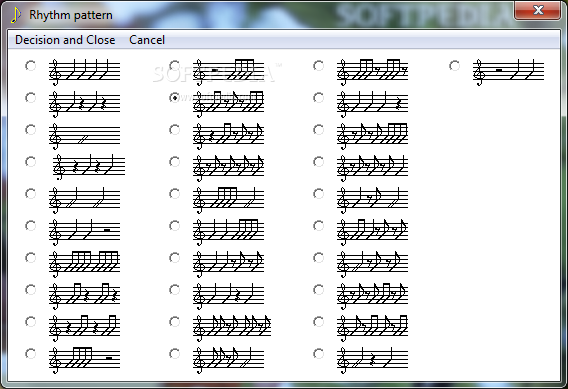Click the widest pattern image with six flagged eighths
568x389 pixels.
coord(232,328)
